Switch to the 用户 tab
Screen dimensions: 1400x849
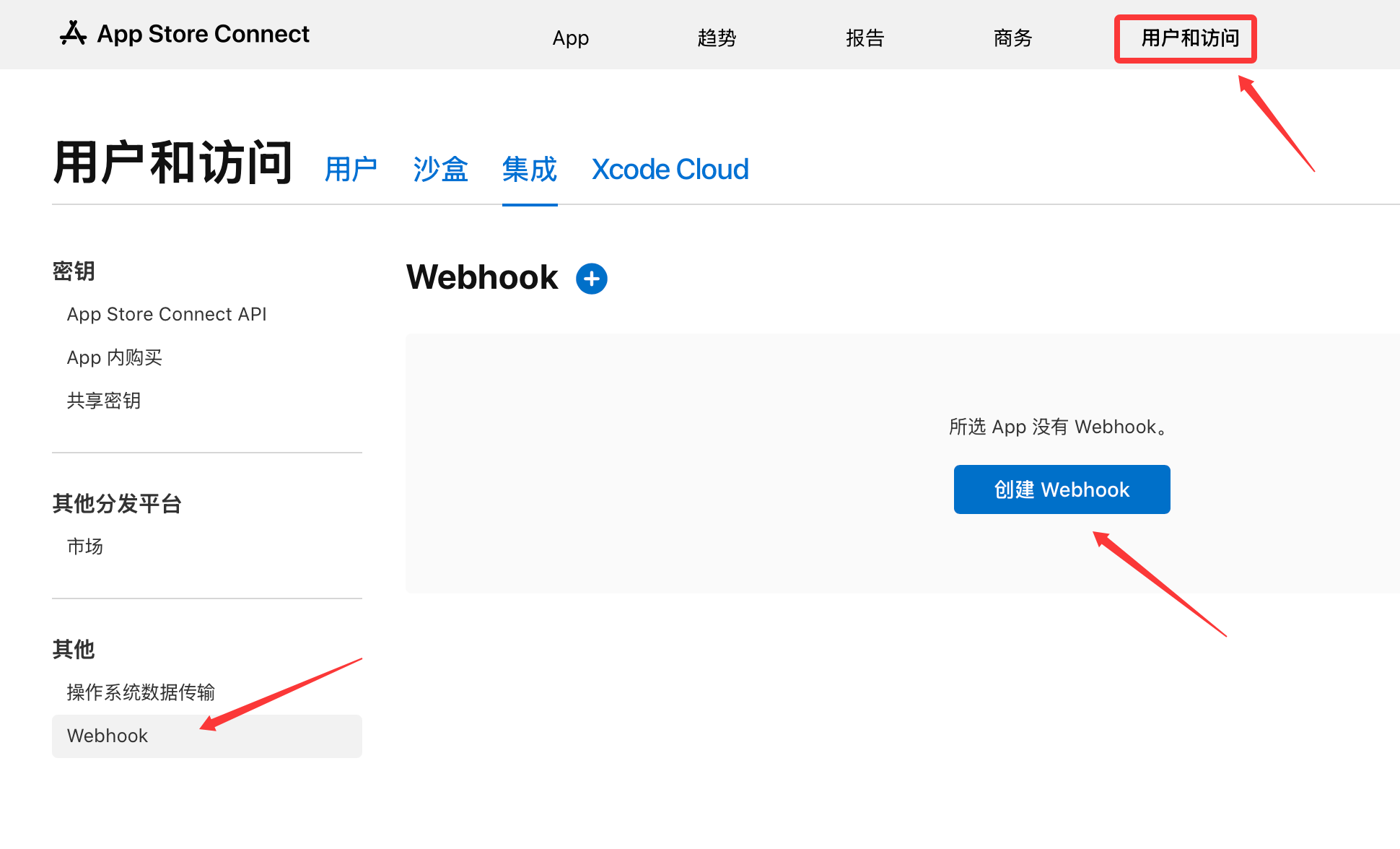(x=351, y=170)
